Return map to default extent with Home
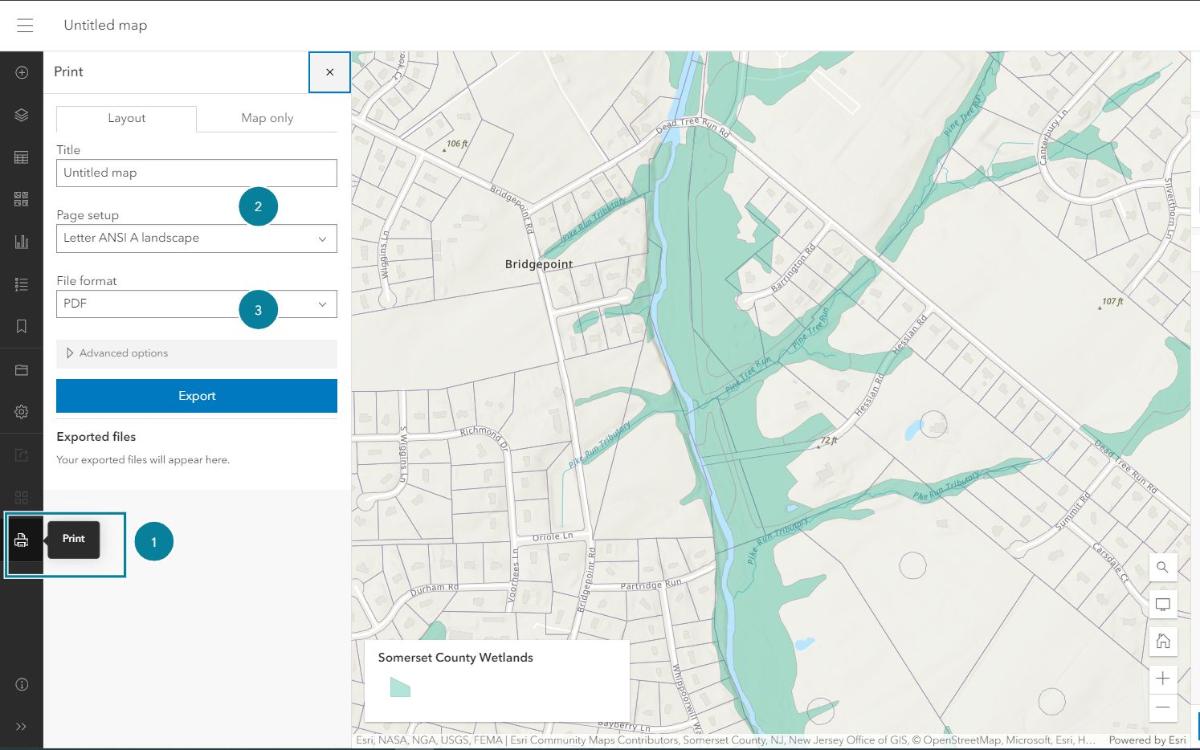1200x750 pixels. point(1163,641)
